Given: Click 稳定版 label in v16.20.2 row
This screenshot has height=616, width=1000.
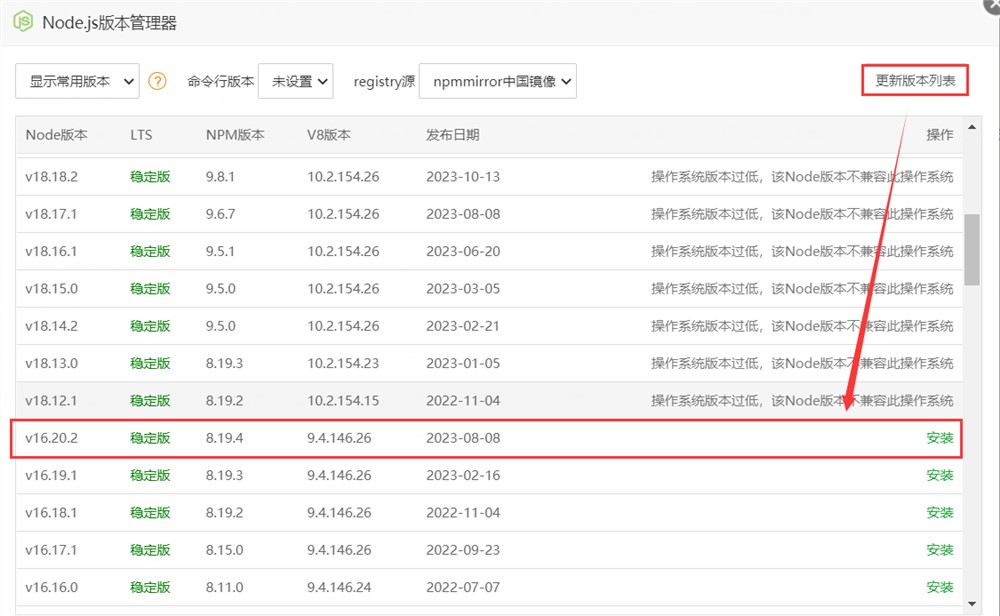Looking at the screenshot, I should pyautogui.click(x=150, y=438).
